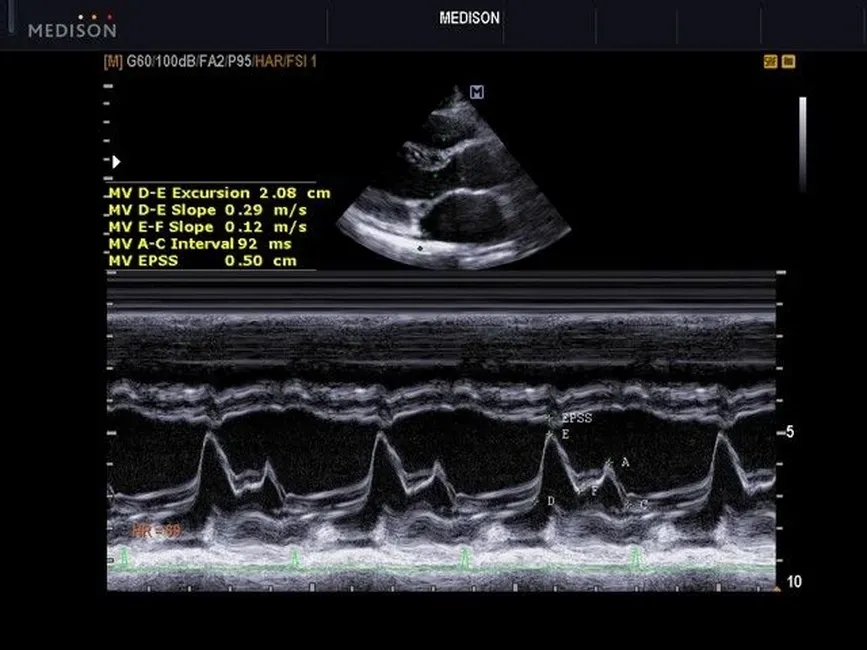Click the grayscale bar at right
This screenshot has height=650, width=867.
[x=802, y=143]
